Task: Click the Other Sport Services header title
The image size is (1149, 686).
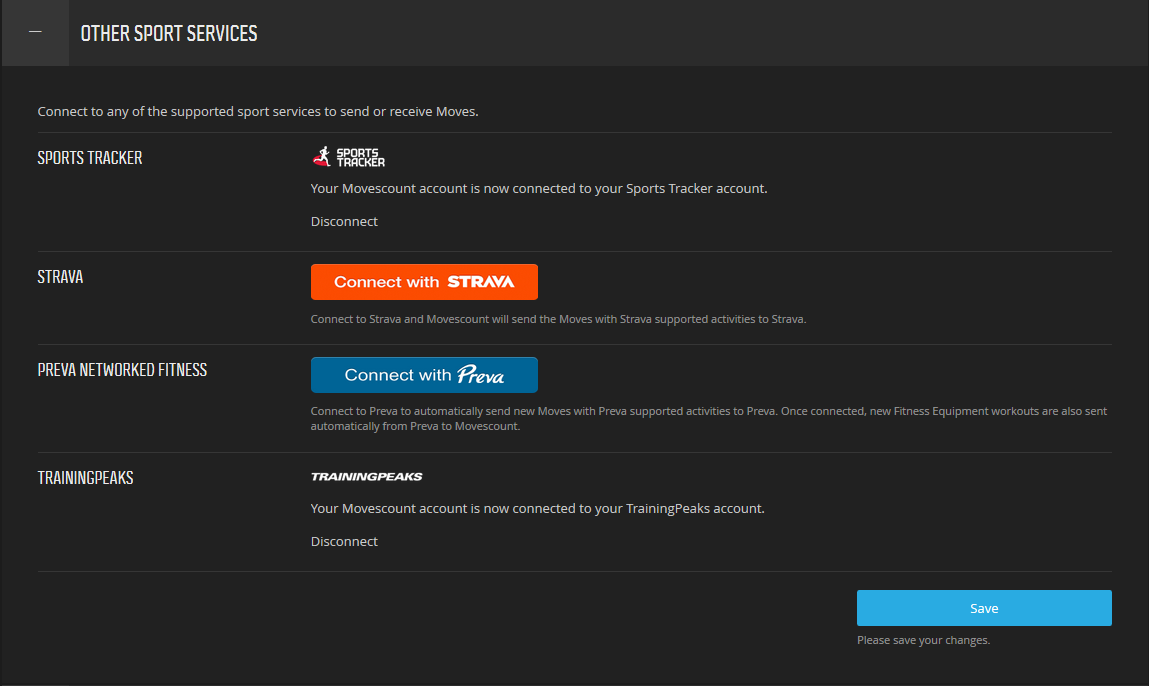Action: pyautogui.click(x=169, y=34)
